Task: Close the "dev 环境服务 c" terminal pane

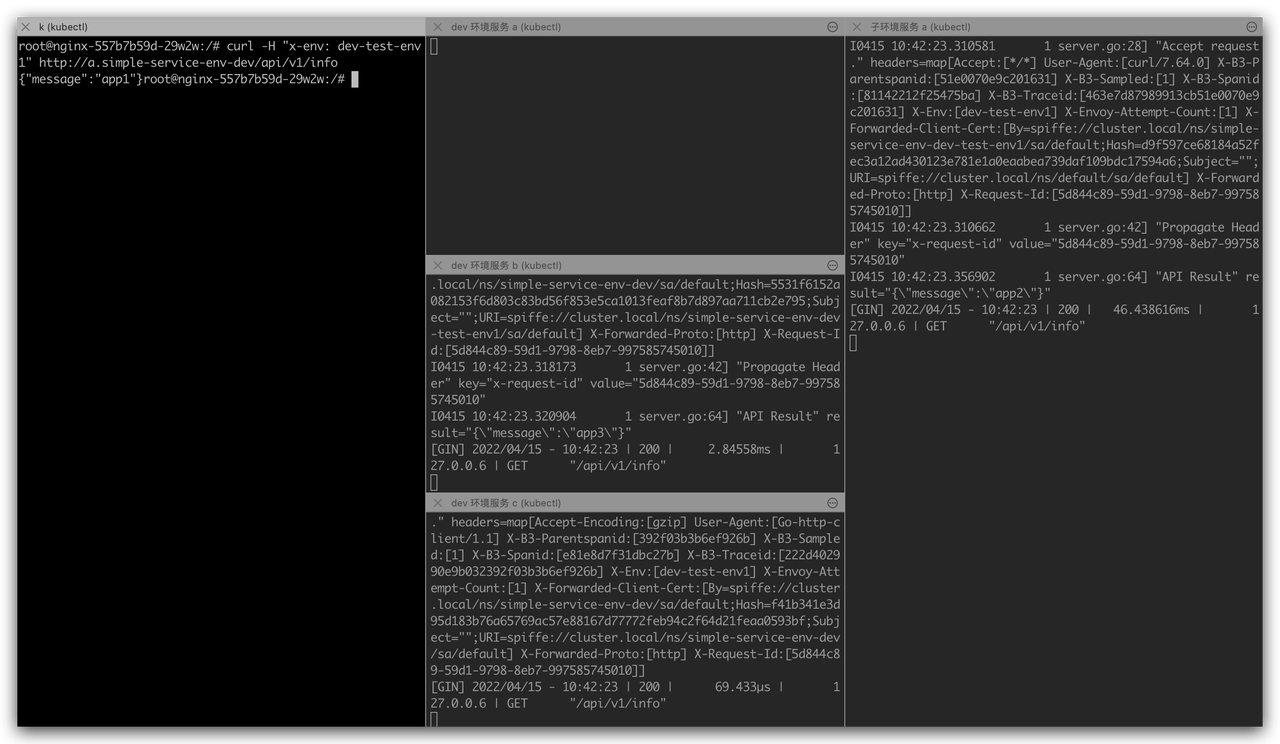Action: [x=437, y=503]
